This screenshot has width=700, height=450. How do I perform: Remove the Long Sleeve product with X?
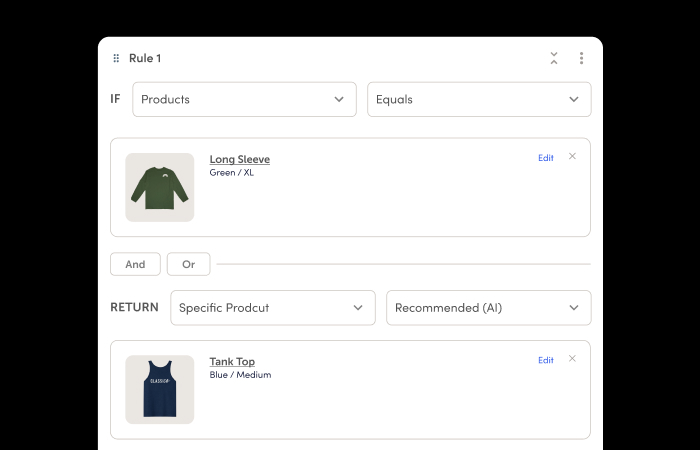click(572, 156)
